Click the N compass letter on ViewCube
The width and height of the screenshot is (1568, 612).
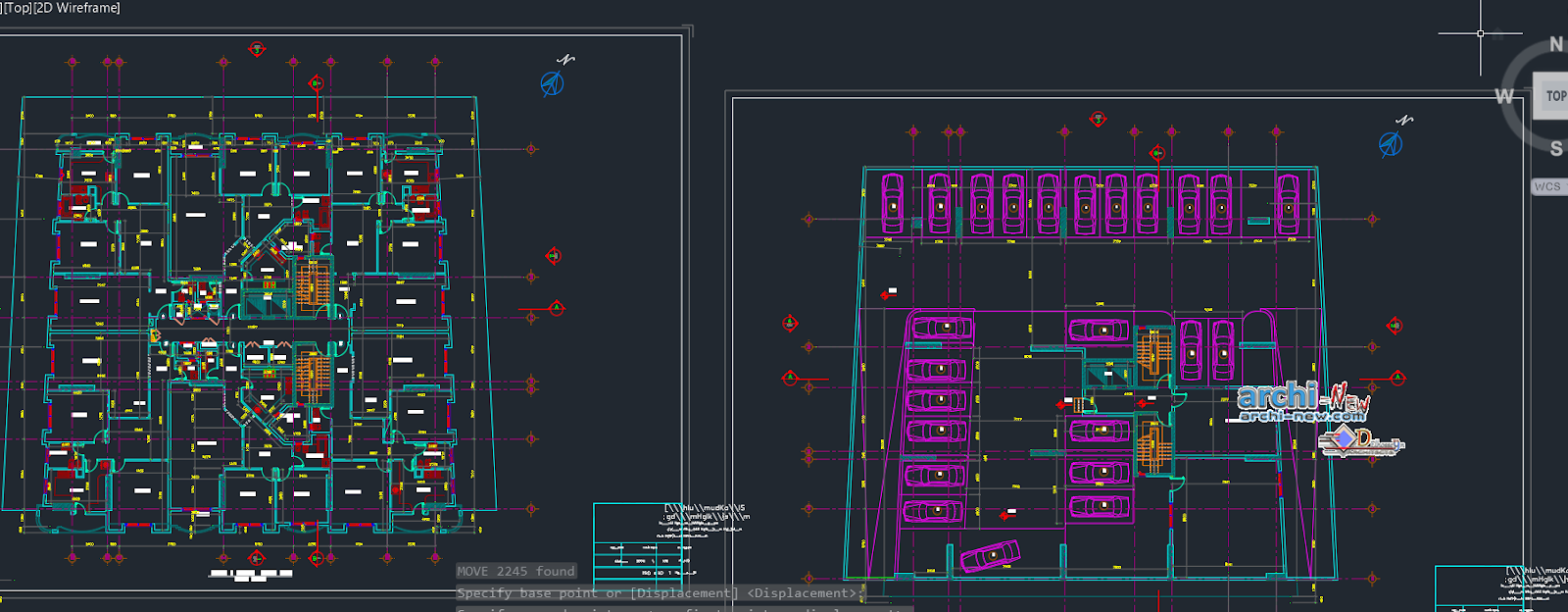pos(1556,44)
